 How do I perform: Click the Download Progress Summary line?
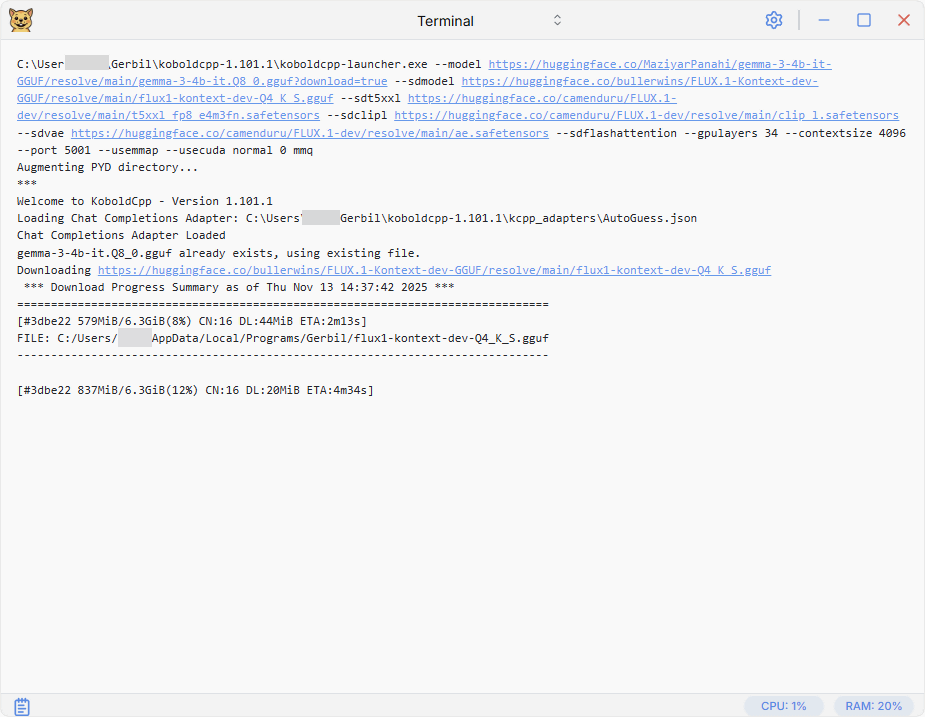239,287
